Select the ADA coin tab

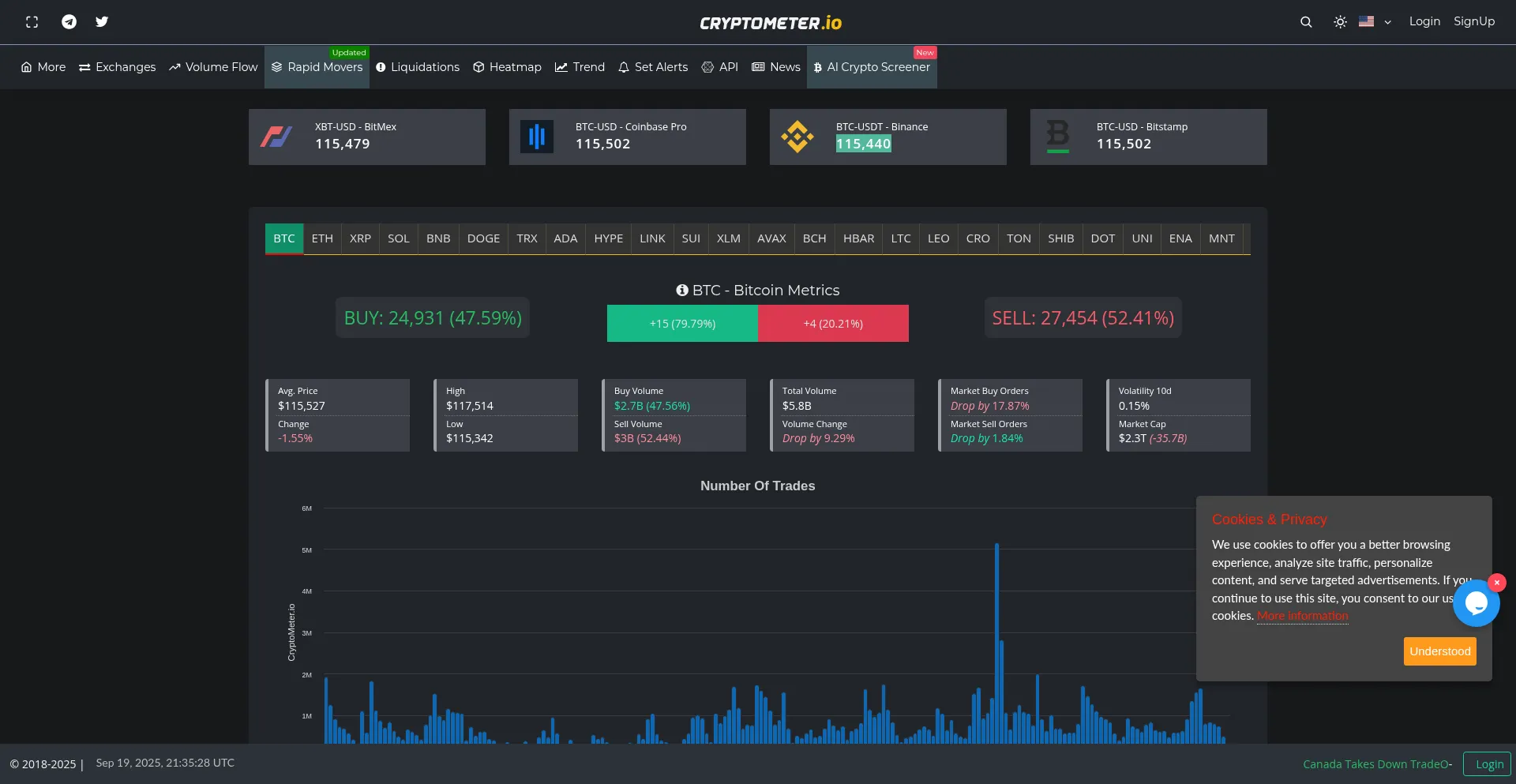point(565,238)
